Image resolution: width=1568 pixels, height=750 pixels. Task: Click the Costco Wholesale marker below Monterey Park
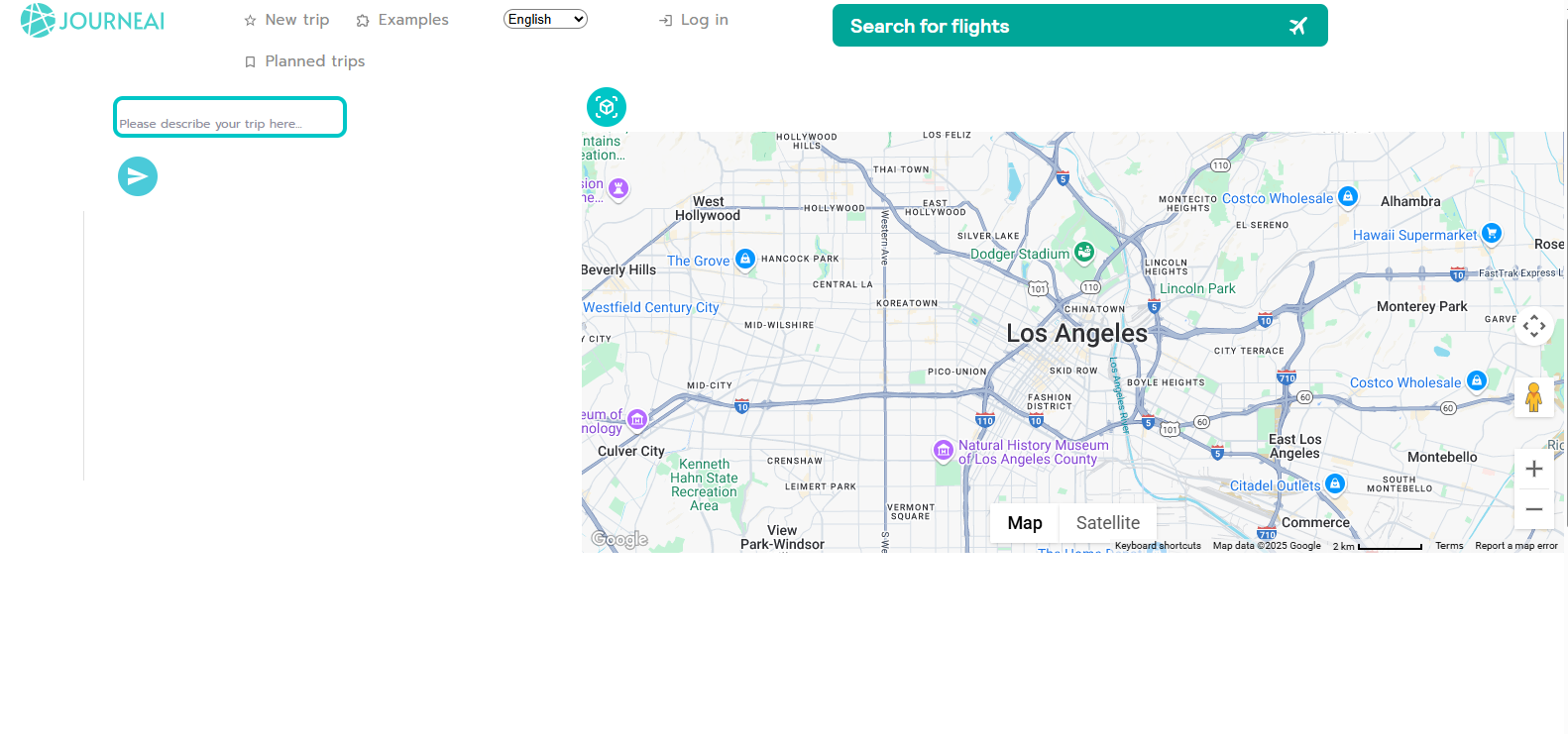point(1477,380)
